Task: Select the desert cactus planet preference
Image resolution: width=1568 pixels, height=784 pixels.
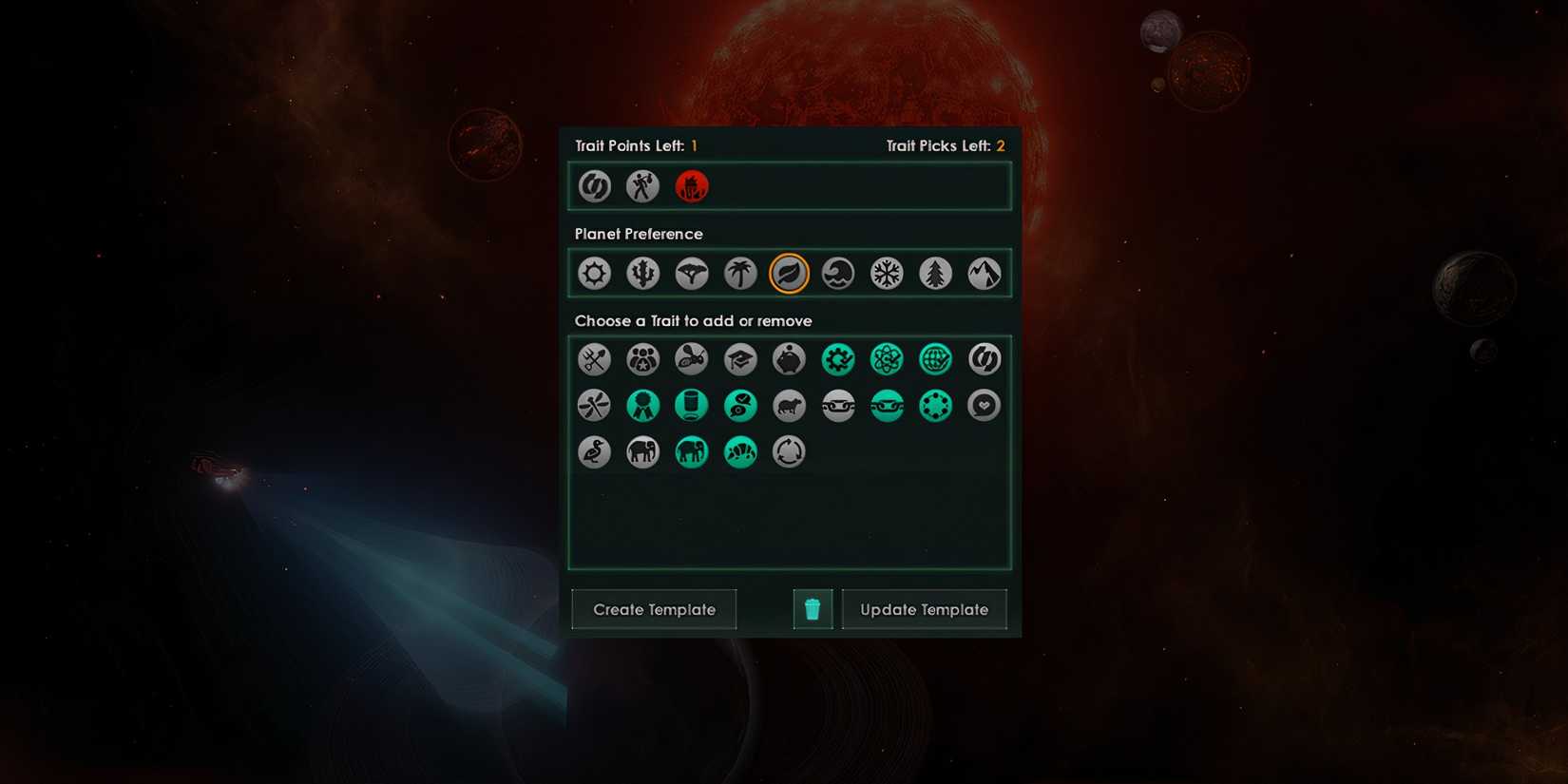Action: coord(643,274)
